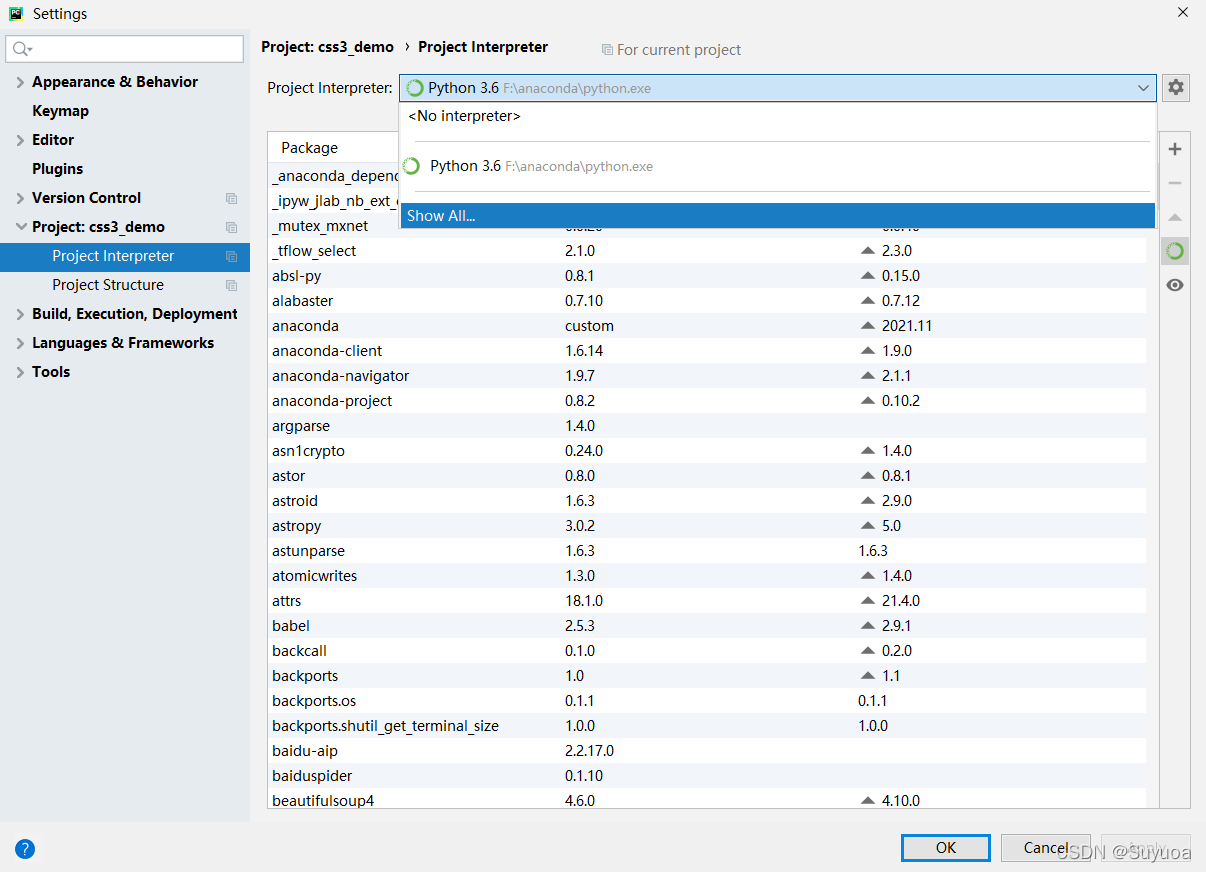Image resolution: width=1206 pixels, height=872 pixels.
Task: Toggle the show early releases eye icon
Action: coord(1175,285)
